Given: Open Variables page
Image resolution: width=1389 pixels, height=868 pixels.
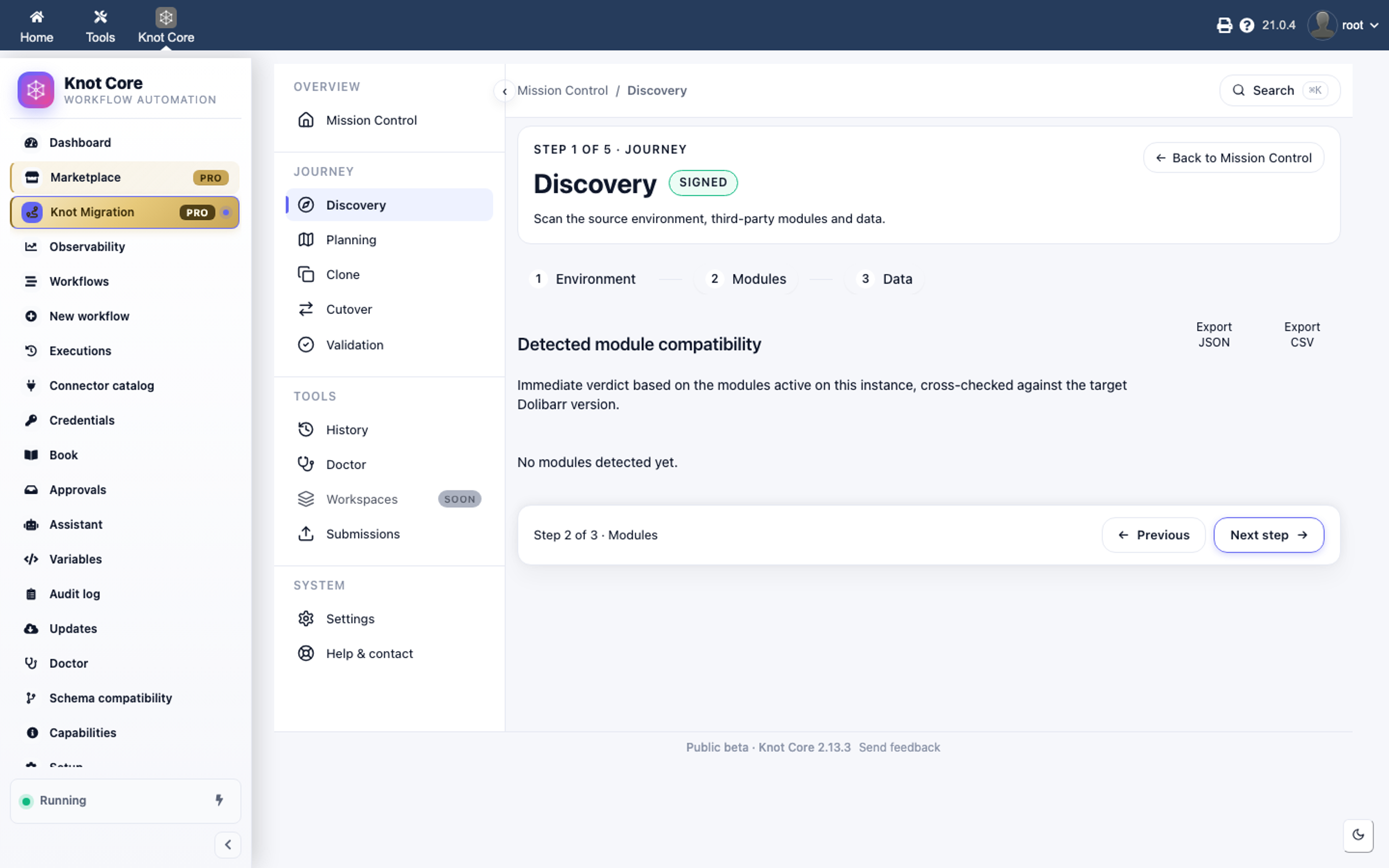Looking at the screenshot, I should [x=125, y=559].
